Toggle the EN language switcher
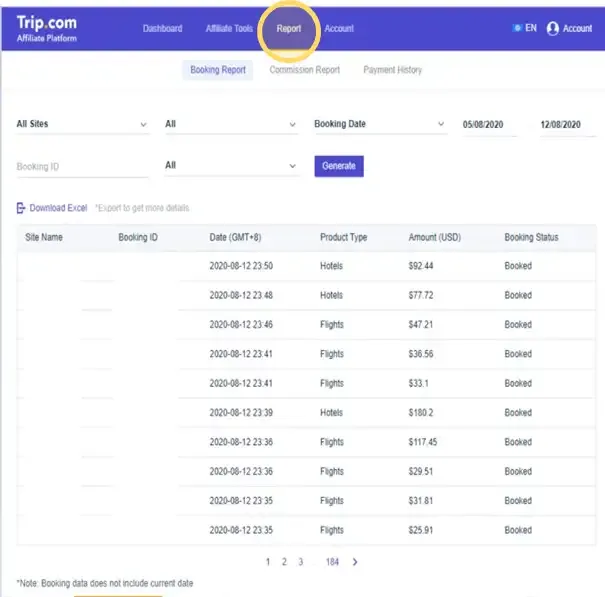605x597 pixels. coord(524,29)
